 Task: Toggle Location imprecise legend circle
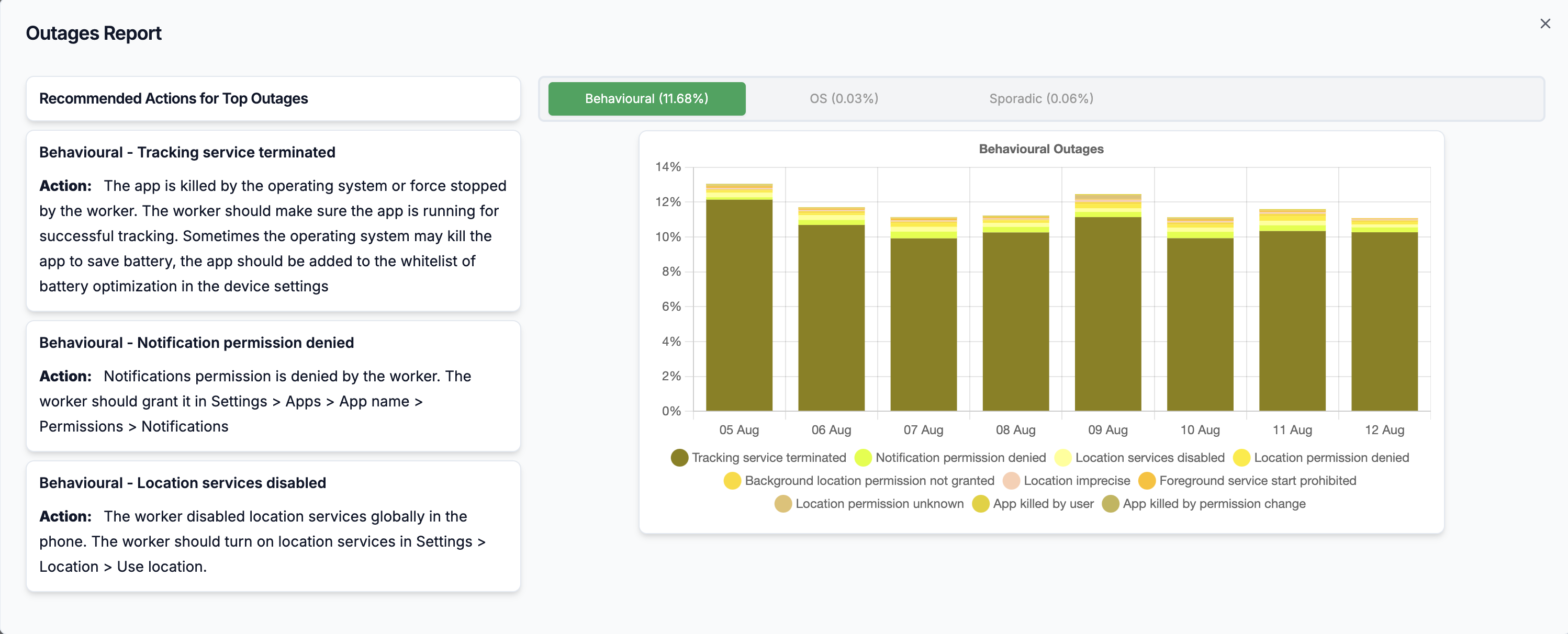coord(1011,481)
